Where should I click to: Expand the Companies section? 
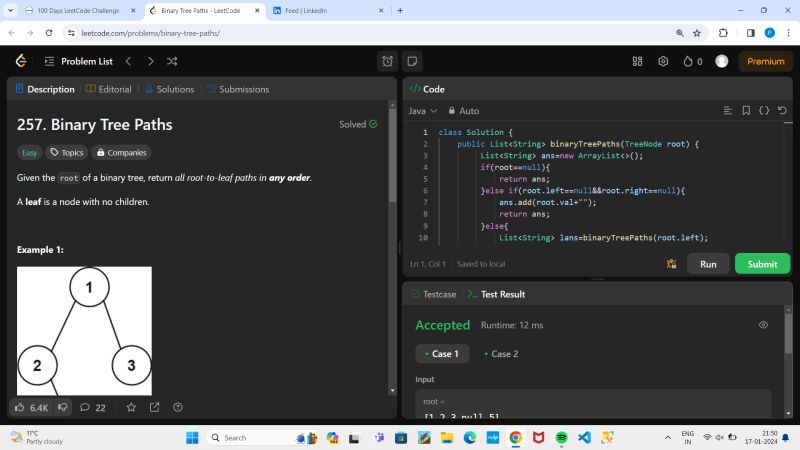[x=121, y=153]
